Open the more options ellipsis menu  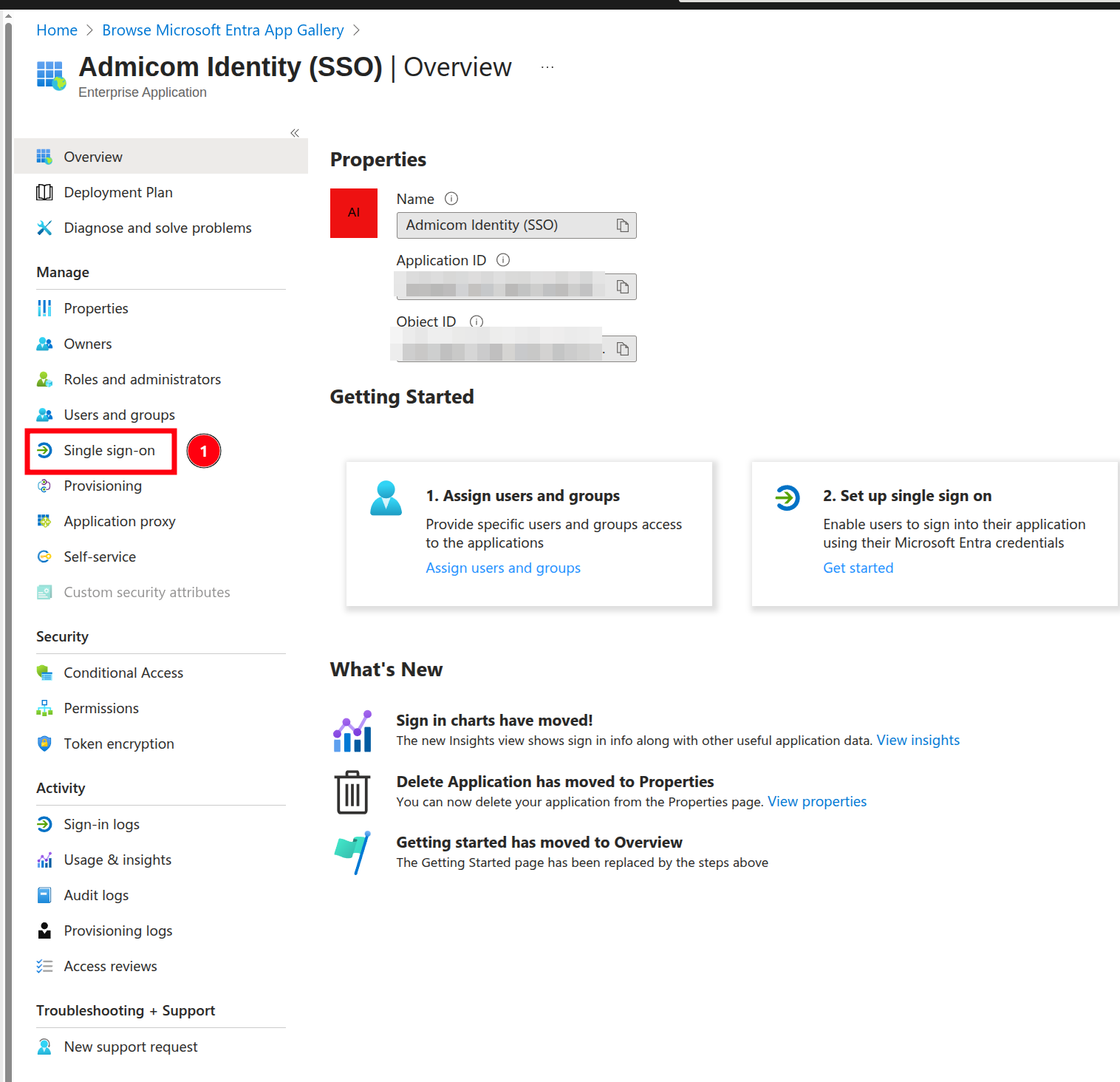pos(547,67)
